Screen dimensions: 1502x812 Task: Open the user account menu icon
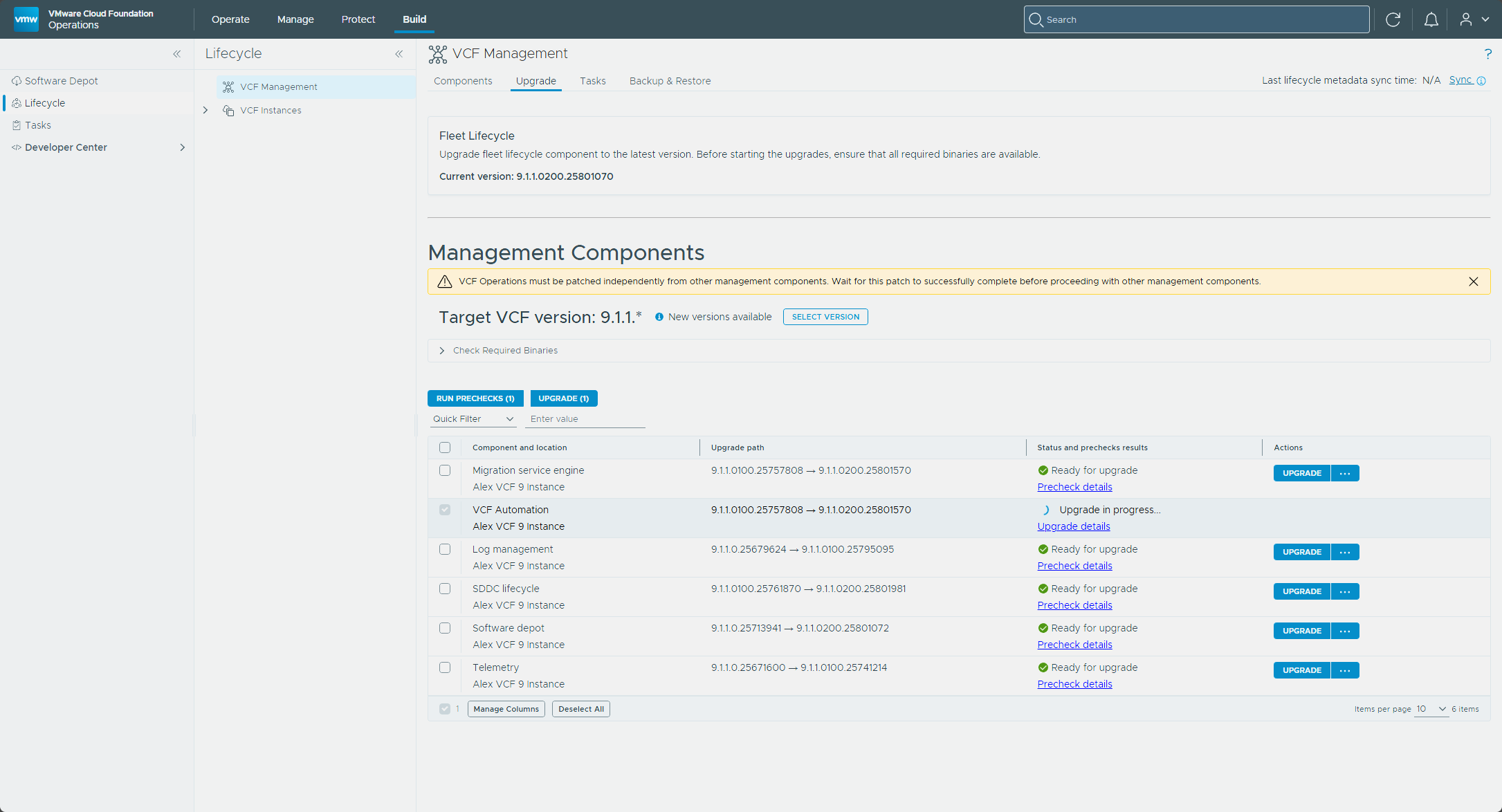point(1465,19)
